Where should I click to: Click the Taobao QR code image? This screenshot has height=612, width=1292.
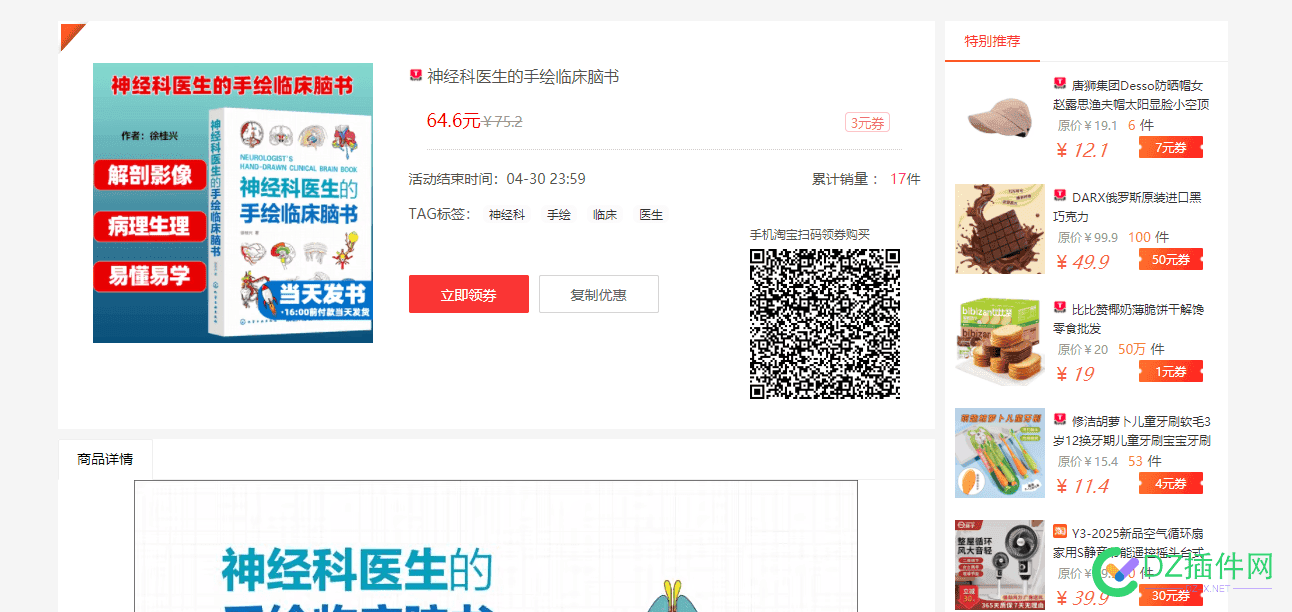[825, 324]
